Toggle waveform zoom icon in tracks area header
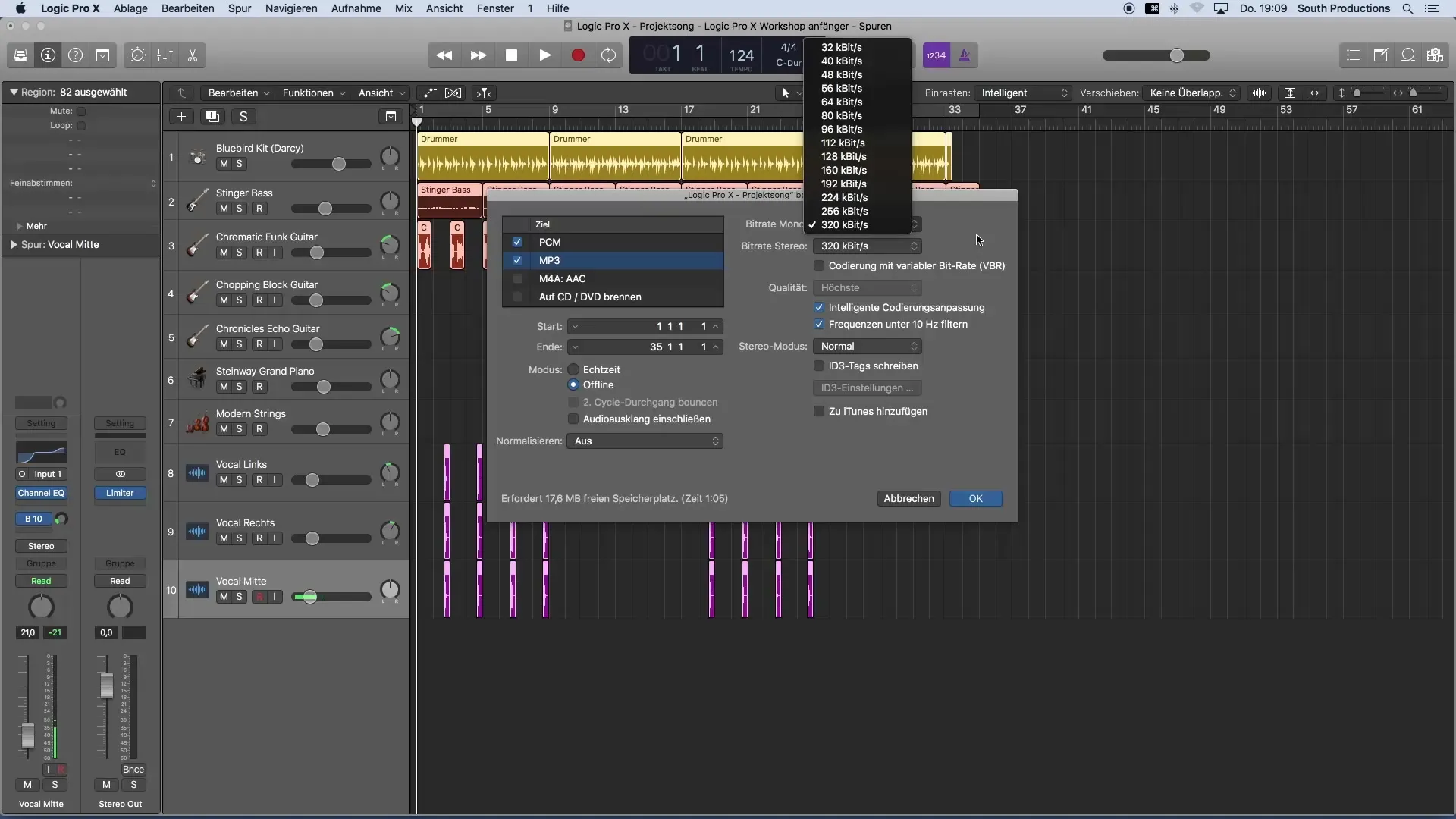 tap(1260, 93)
